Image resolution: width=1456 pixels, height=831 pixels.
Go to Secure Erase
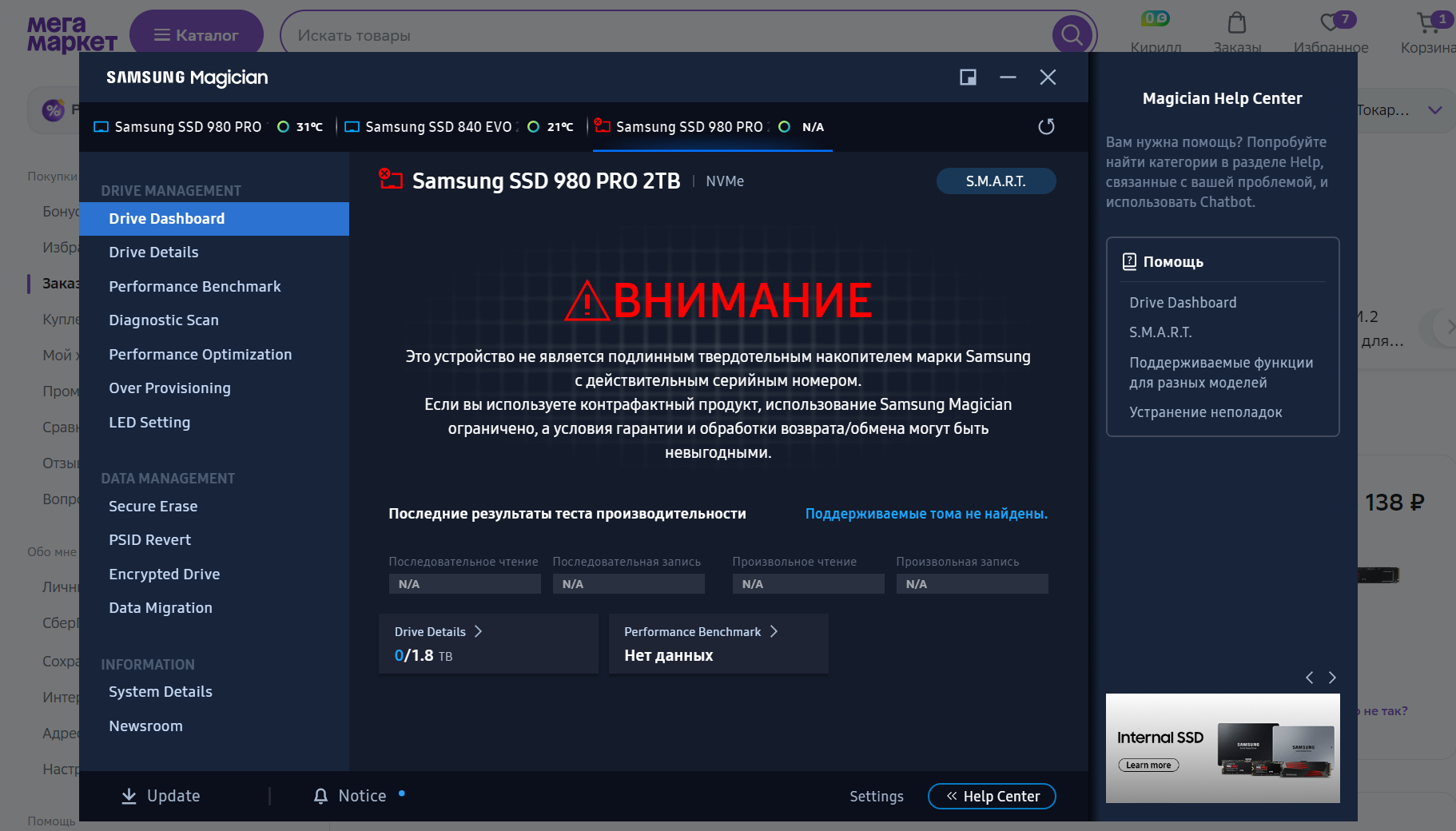click(153, 507)
